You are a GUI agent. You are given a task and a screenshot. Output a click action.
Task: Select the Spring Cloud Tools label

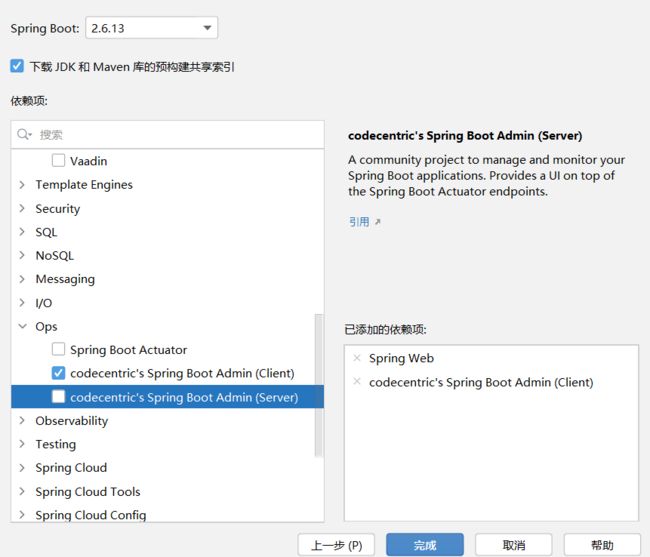(88, 492)
